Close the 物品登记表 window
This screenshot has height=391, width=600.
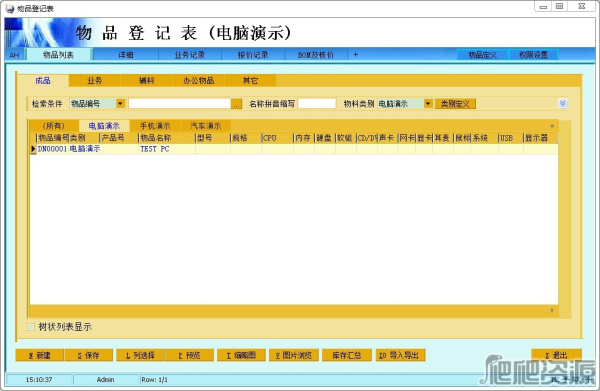click(x=582, y=7)
